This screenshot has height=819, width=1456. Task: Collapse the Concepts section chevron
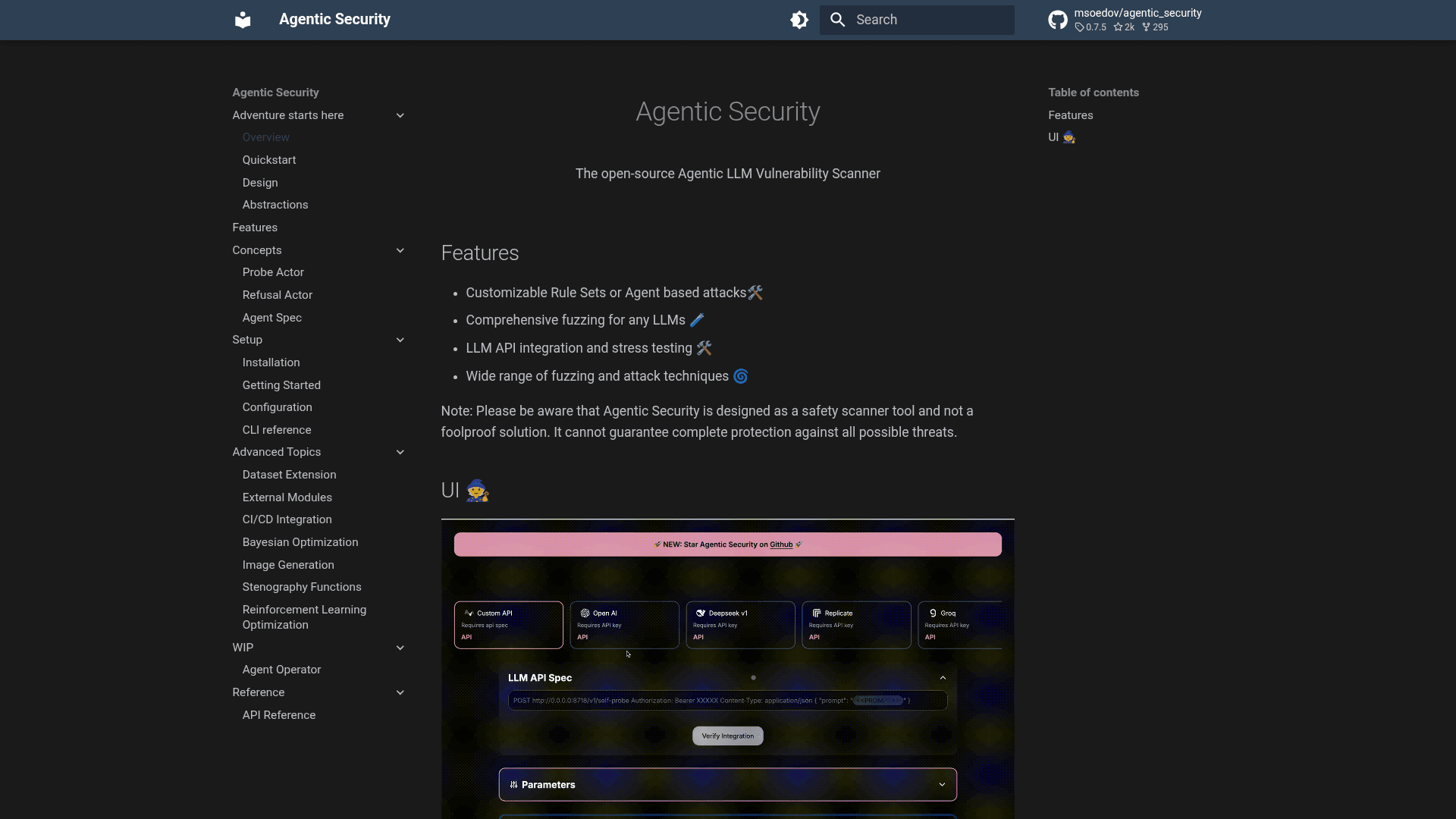(x=400, y=250)
